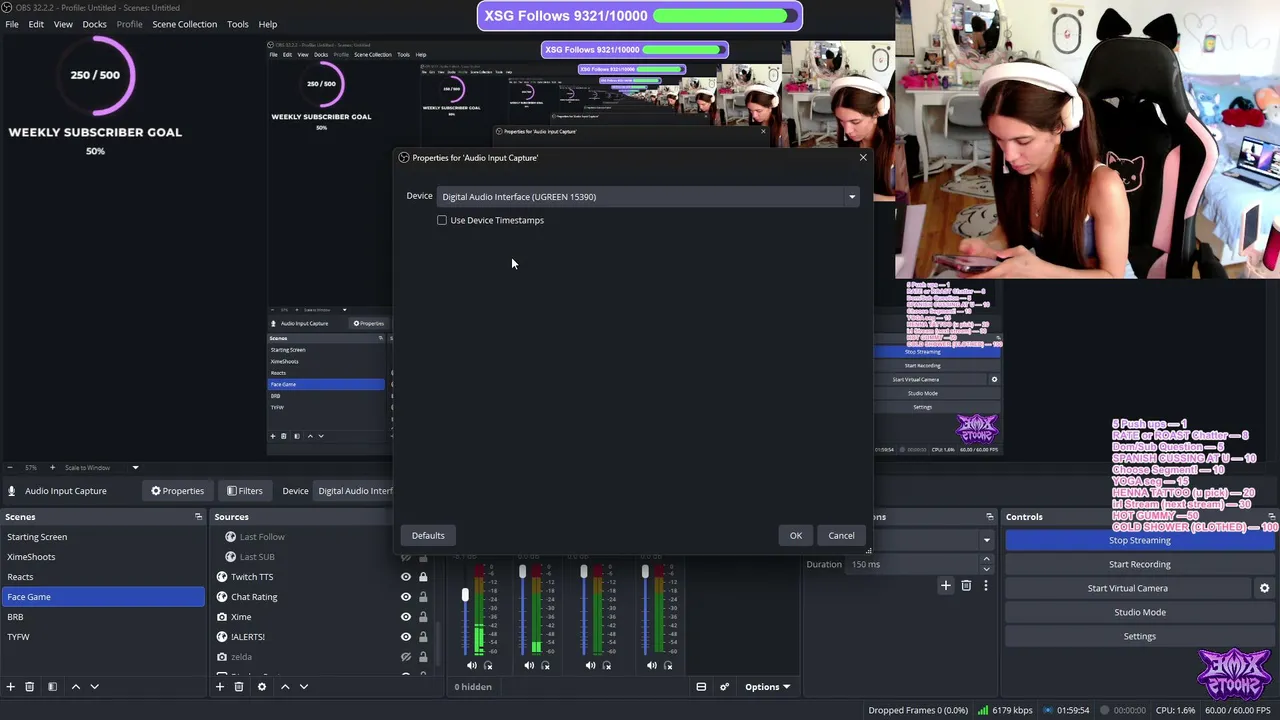Open the transition three-dot menu

point(985,585)
